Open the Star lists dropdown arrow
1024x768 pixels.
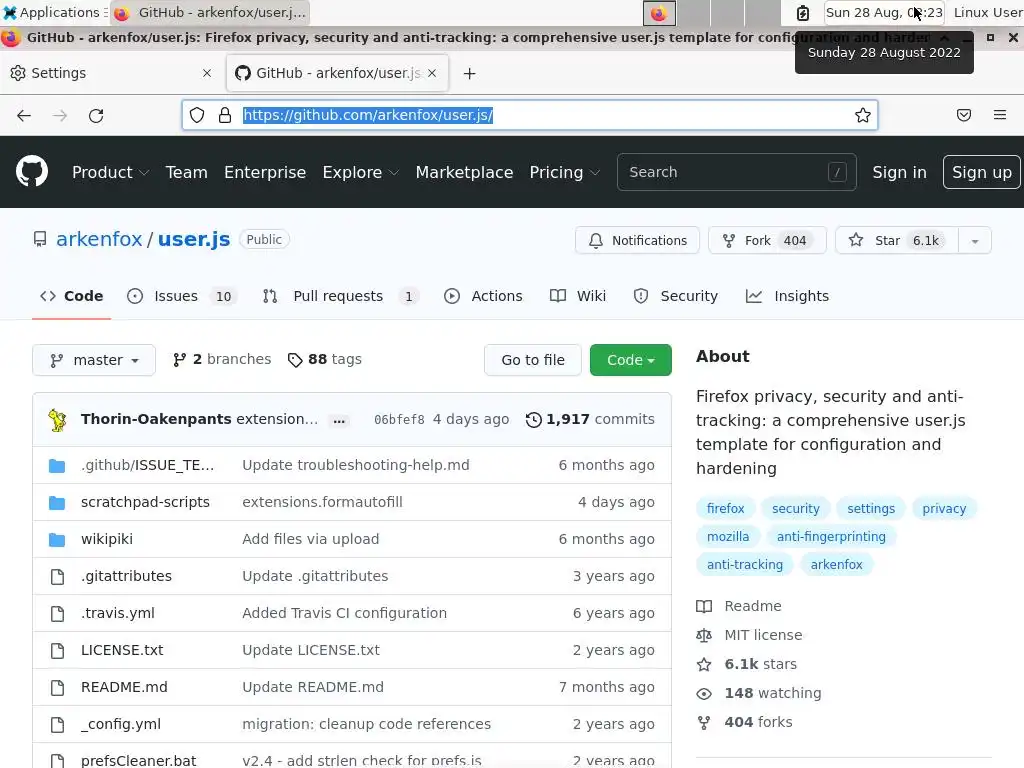point(974,240)
